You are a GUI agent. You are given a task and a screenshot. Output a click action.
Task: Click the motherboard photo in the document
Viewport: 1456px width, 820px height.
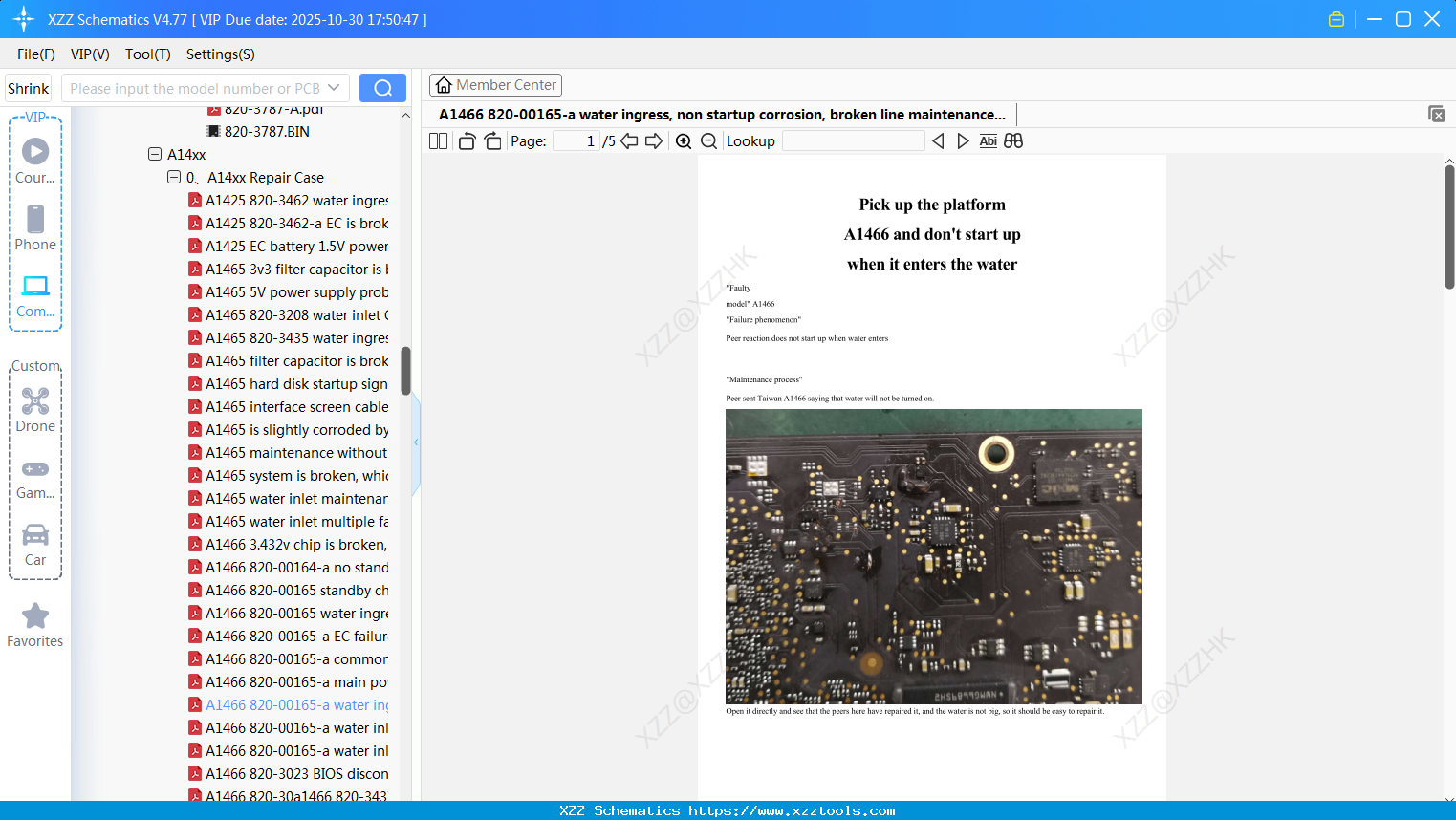934,556
